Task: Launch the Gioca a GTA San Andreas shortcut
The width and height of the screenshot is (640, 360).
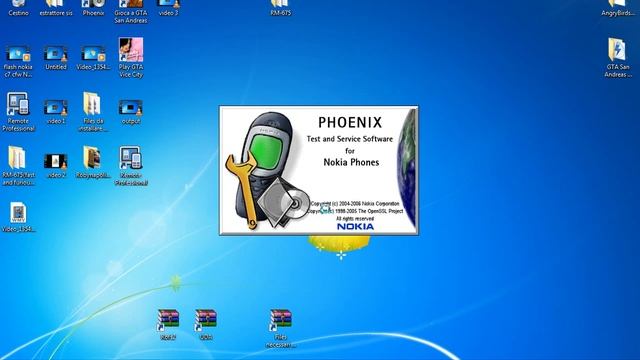Action: 131,11
